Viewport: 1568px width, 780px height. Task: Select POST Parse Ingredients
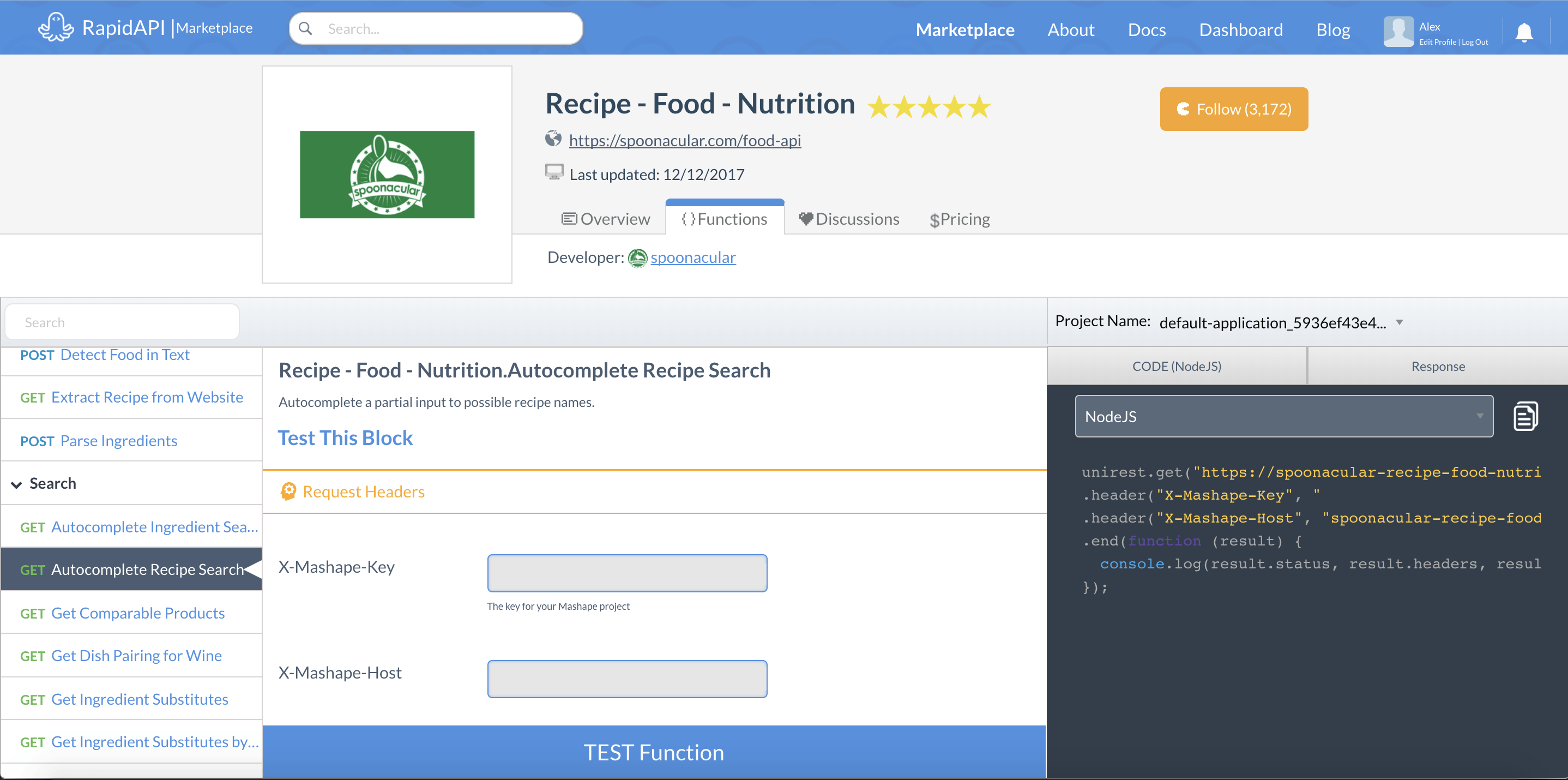pos(131,441)
